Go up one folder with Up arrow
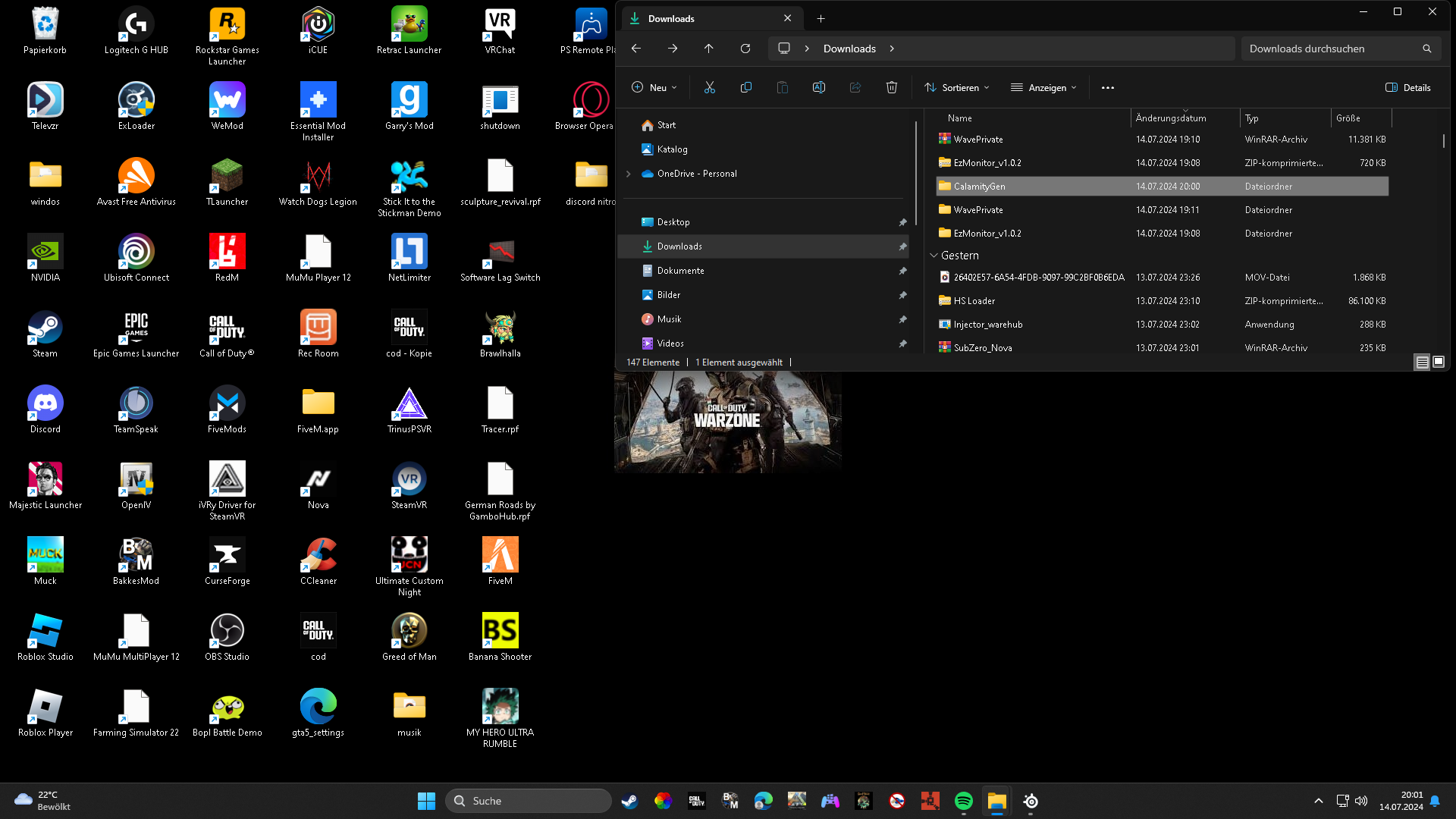The height and width of the screenshot is (819, 1456). [x=708, y=49]
